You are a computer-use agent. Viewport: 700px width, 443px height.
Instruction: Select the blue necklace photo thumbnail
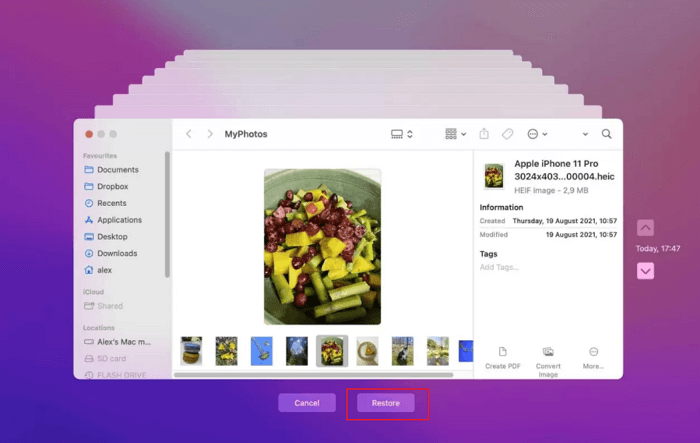262,350
